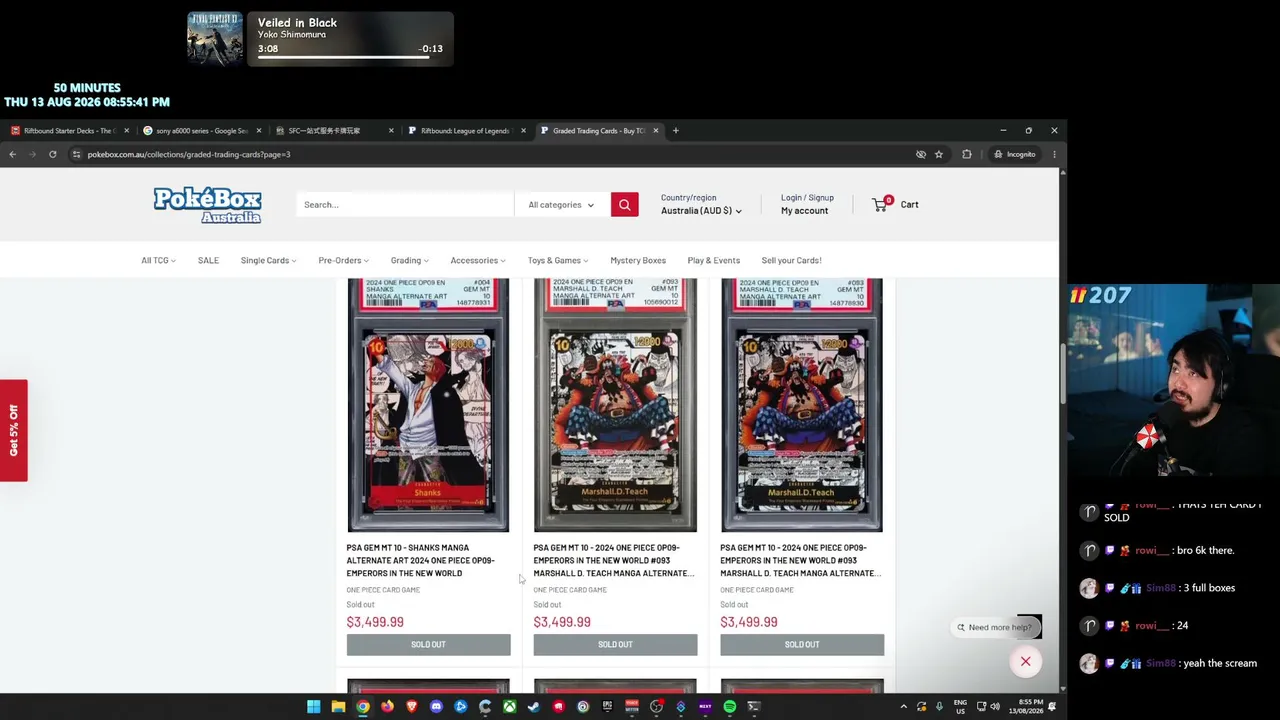Expand the Single Cards menu
The width and height of the screenshot is (1280, 720).
pos(268,260)
